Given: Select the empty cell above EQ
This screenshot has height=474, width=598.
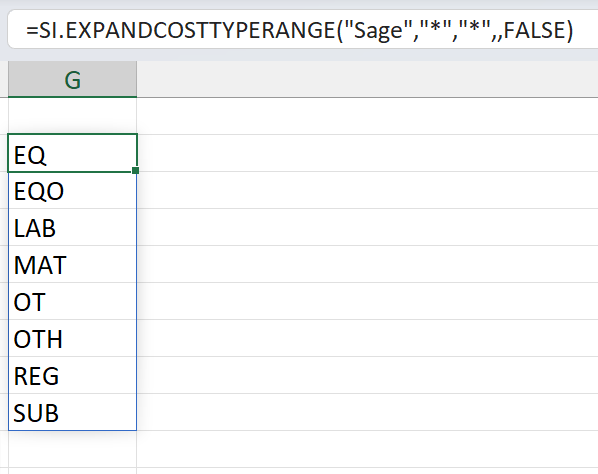Looking at the screenshot, I should coord(72,116).
